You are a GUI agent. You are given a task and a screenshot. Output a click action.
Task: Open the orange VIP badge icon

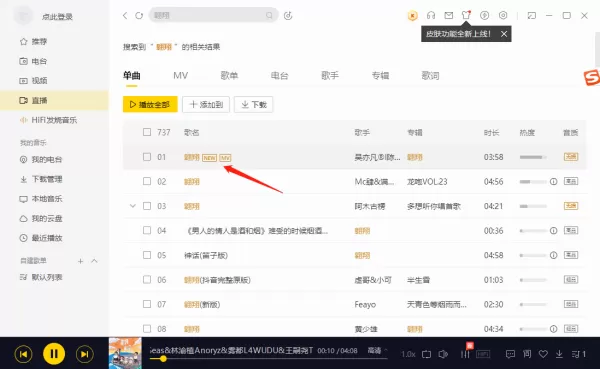click(x=412, y=16)
